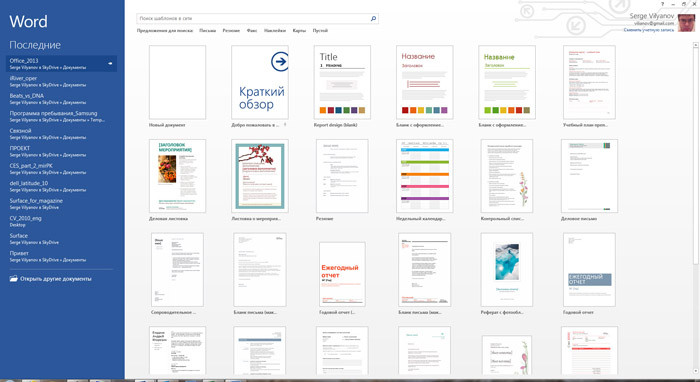Choose the Учебный план template

point(589,82)
